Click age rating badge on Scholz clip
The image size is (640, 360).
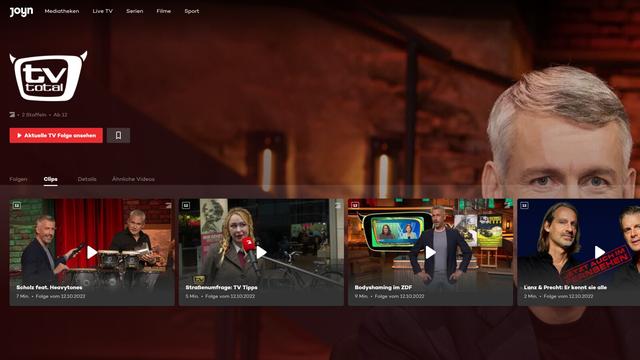[17, 205]
